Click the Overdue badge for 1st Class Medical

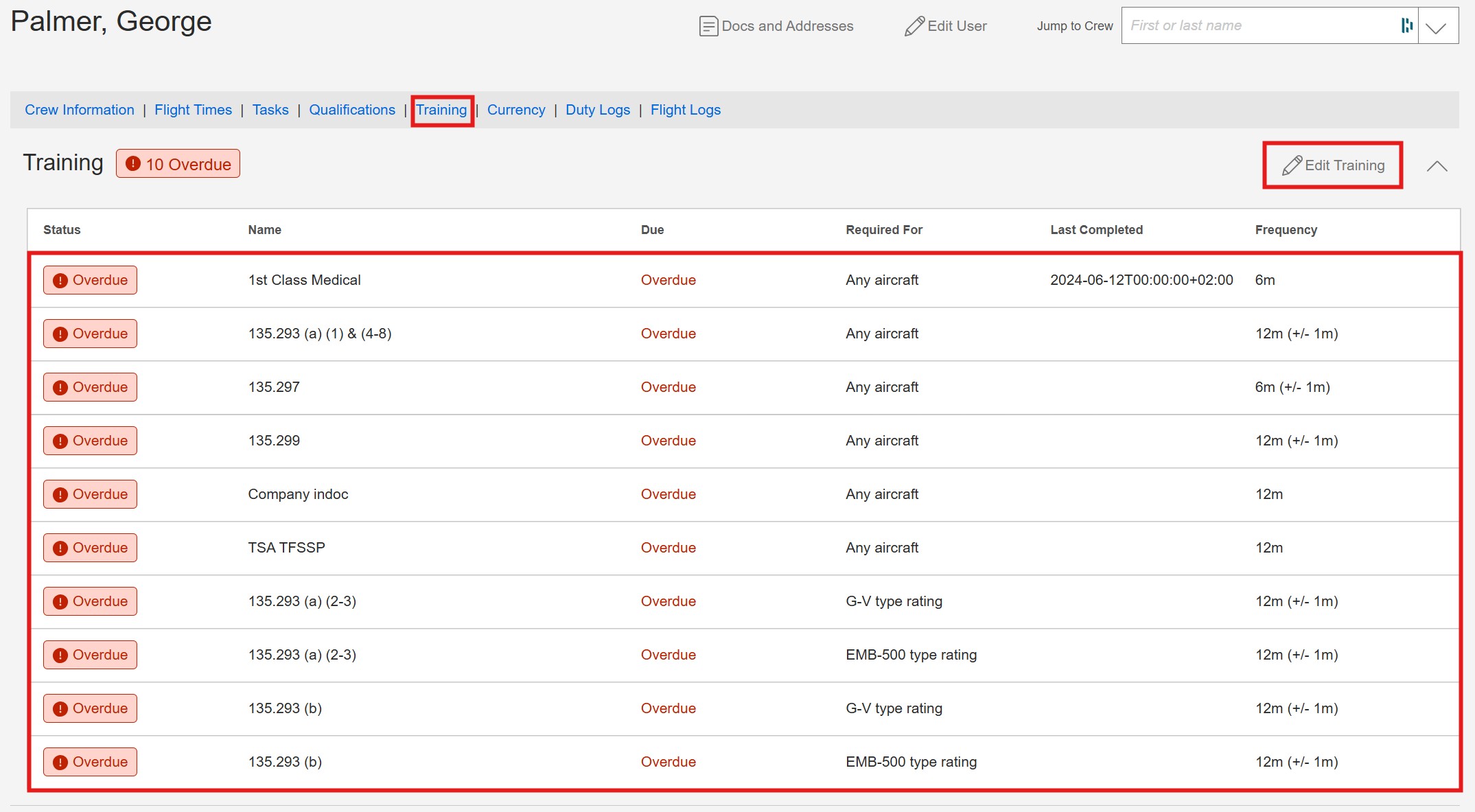90,280
